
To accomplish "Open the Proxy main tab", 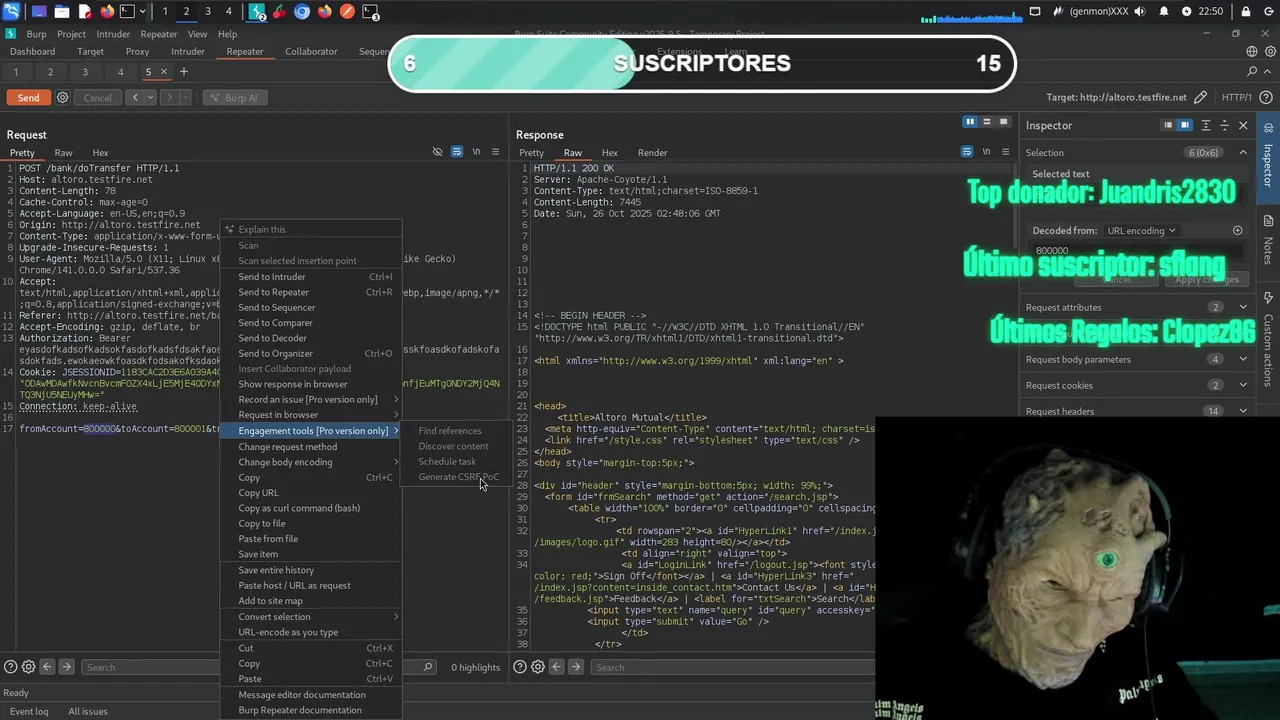I will pyautogui.click(x=137, y=51).
